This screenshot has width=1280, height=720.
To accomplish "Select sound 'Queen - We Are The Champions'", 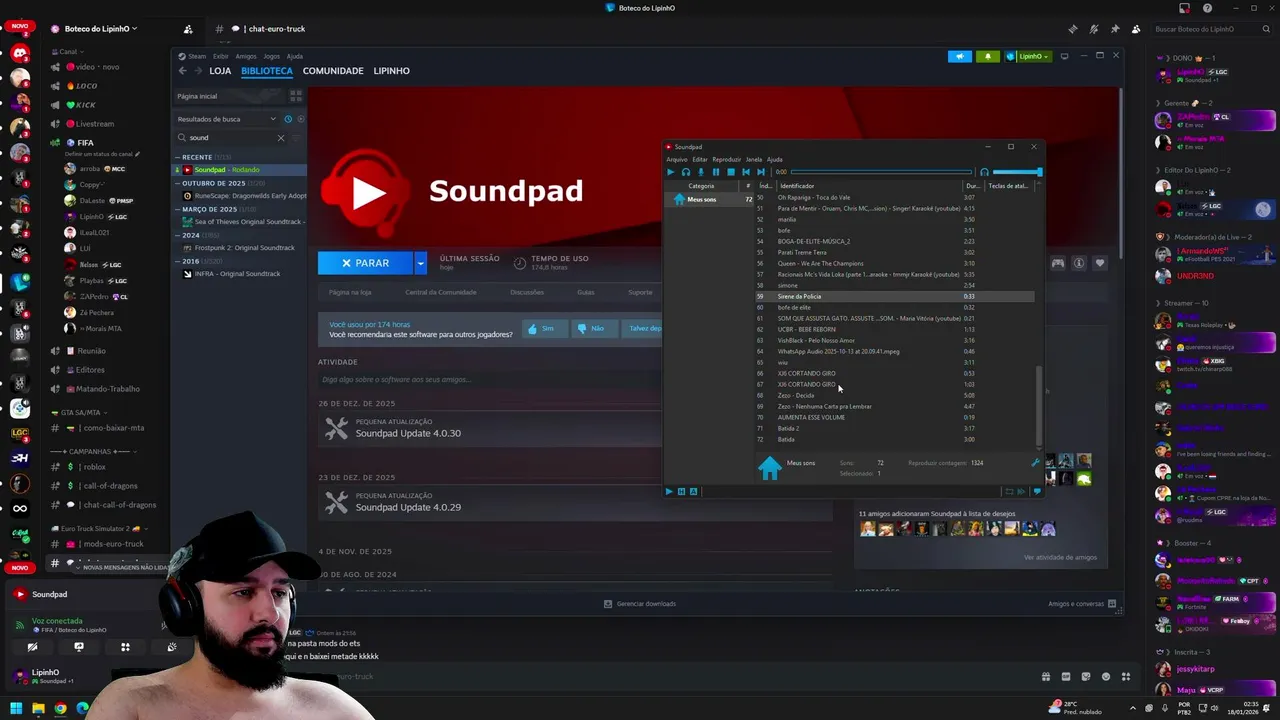I will click(820, 263).
